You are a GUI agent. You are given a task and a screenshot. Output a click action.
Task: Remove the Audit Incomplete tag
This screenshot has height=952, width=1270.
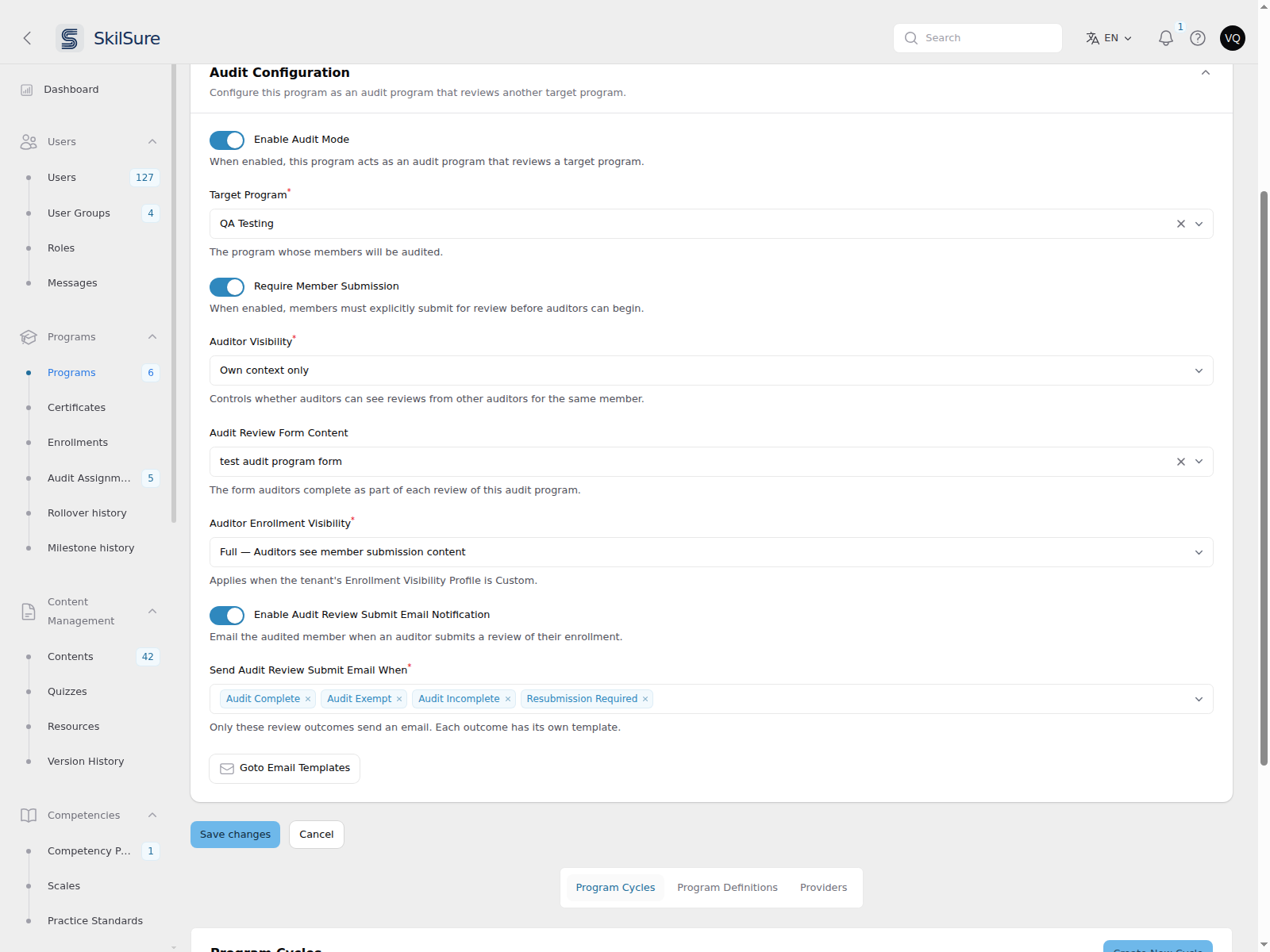(508, 699)
